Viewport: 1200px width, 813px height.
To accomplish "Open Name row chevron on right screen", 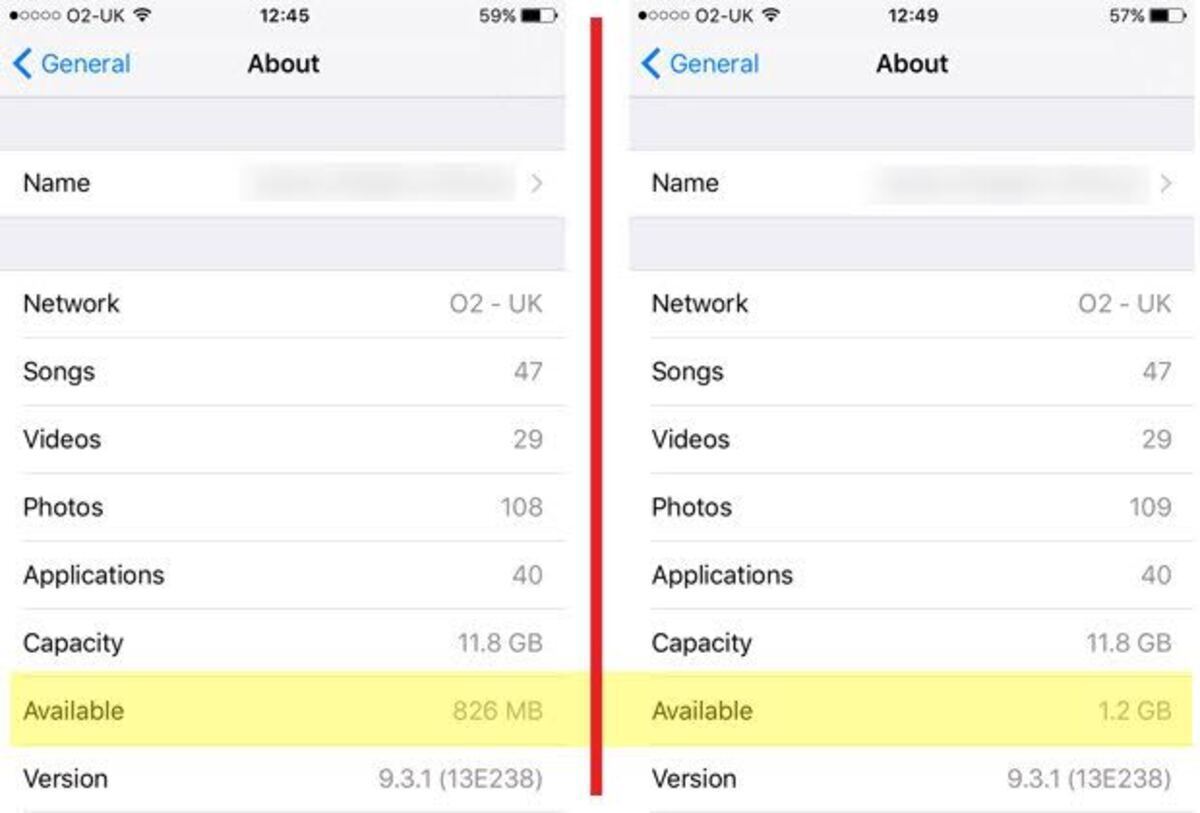I will point(1165,183).
